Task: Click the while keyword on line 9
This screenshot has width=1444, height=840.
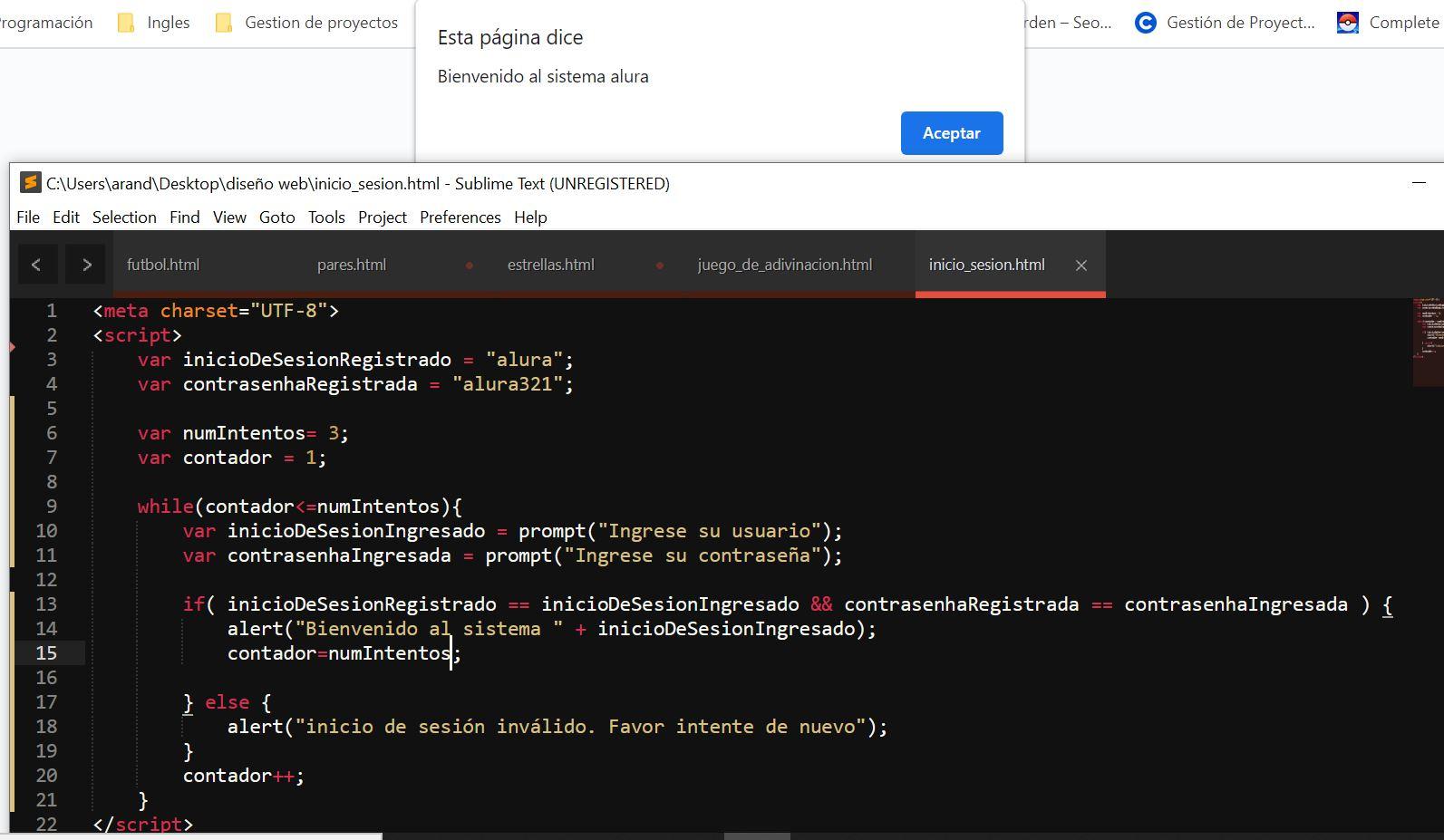Action: (166, 507)
